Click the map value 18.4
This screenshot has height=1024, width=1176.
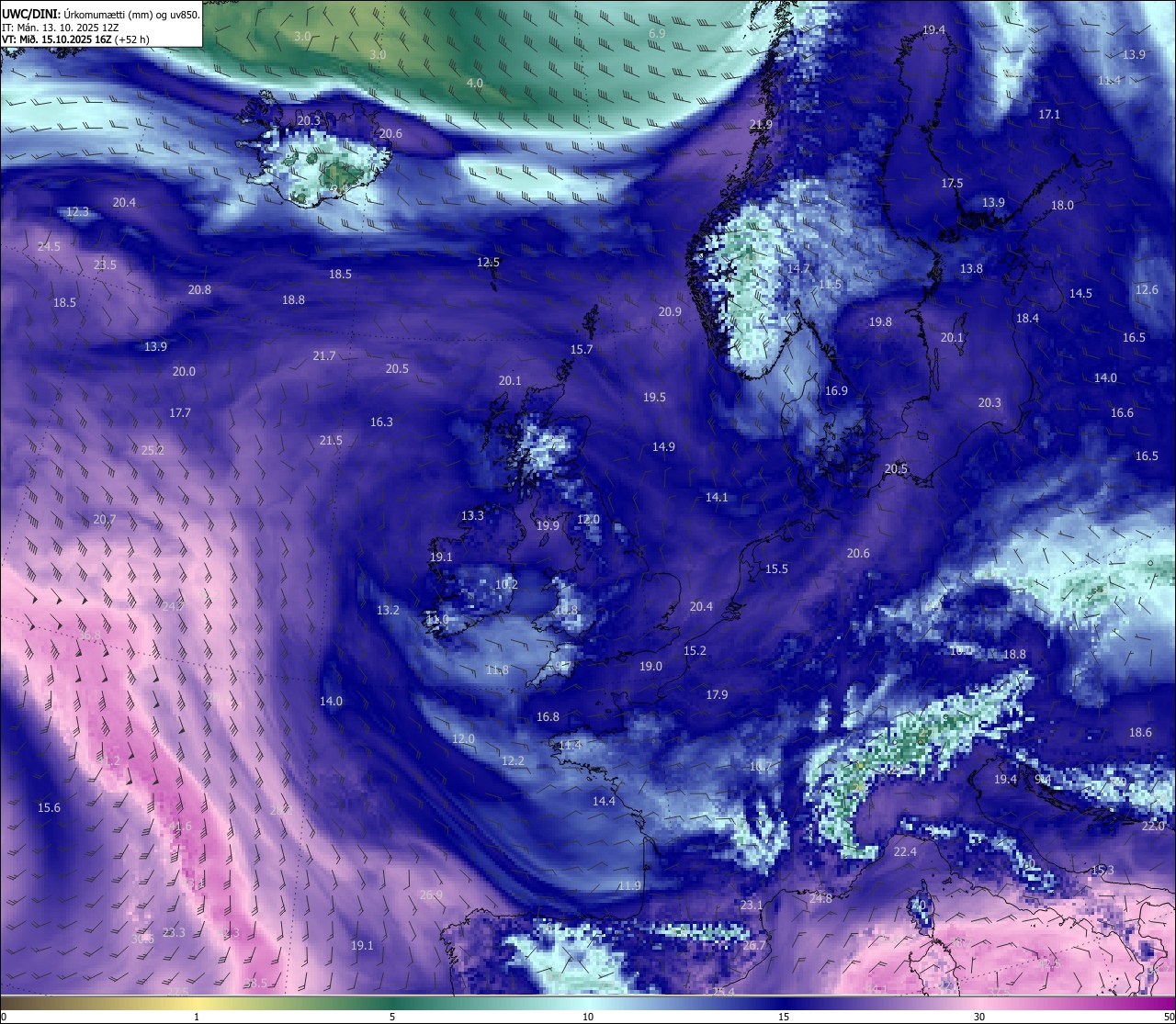[1027, 318]
